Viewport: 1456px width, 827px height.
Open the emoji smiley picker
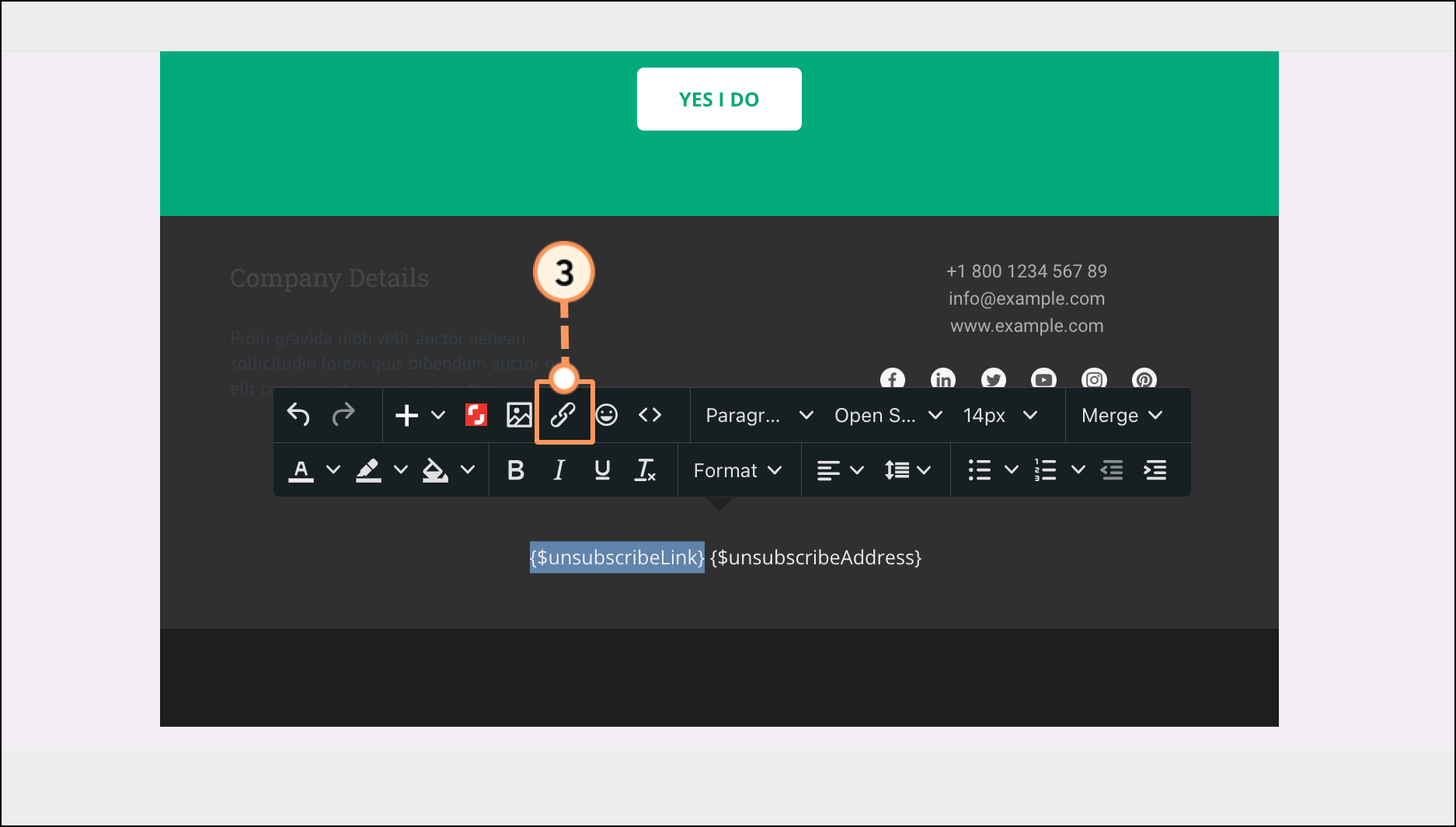pyautogui.click(x=607, y=415)
